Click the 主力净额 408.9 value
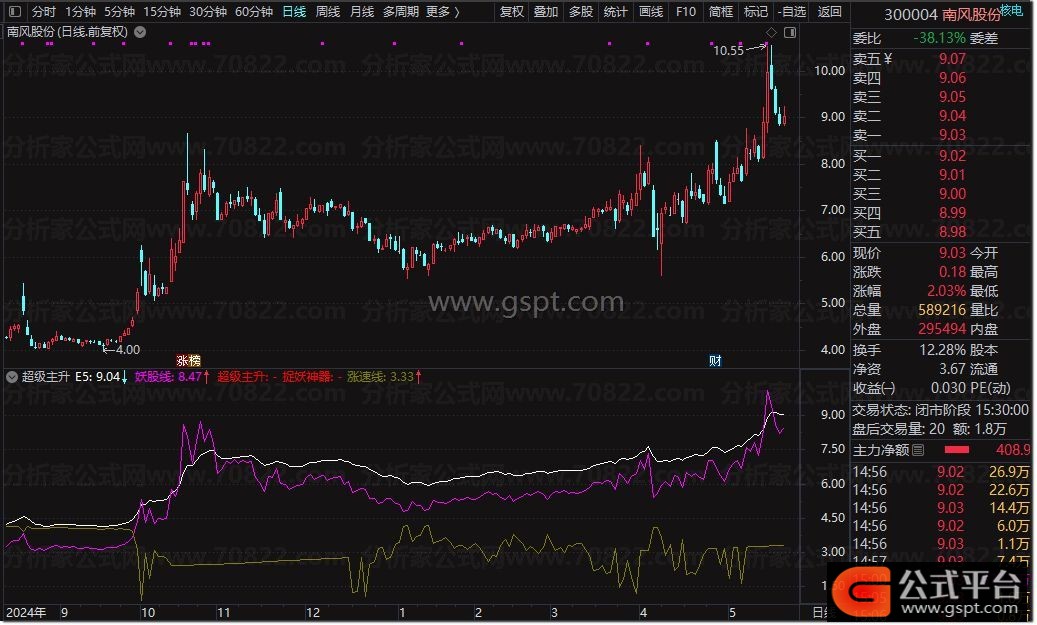 coord(1013,450)
